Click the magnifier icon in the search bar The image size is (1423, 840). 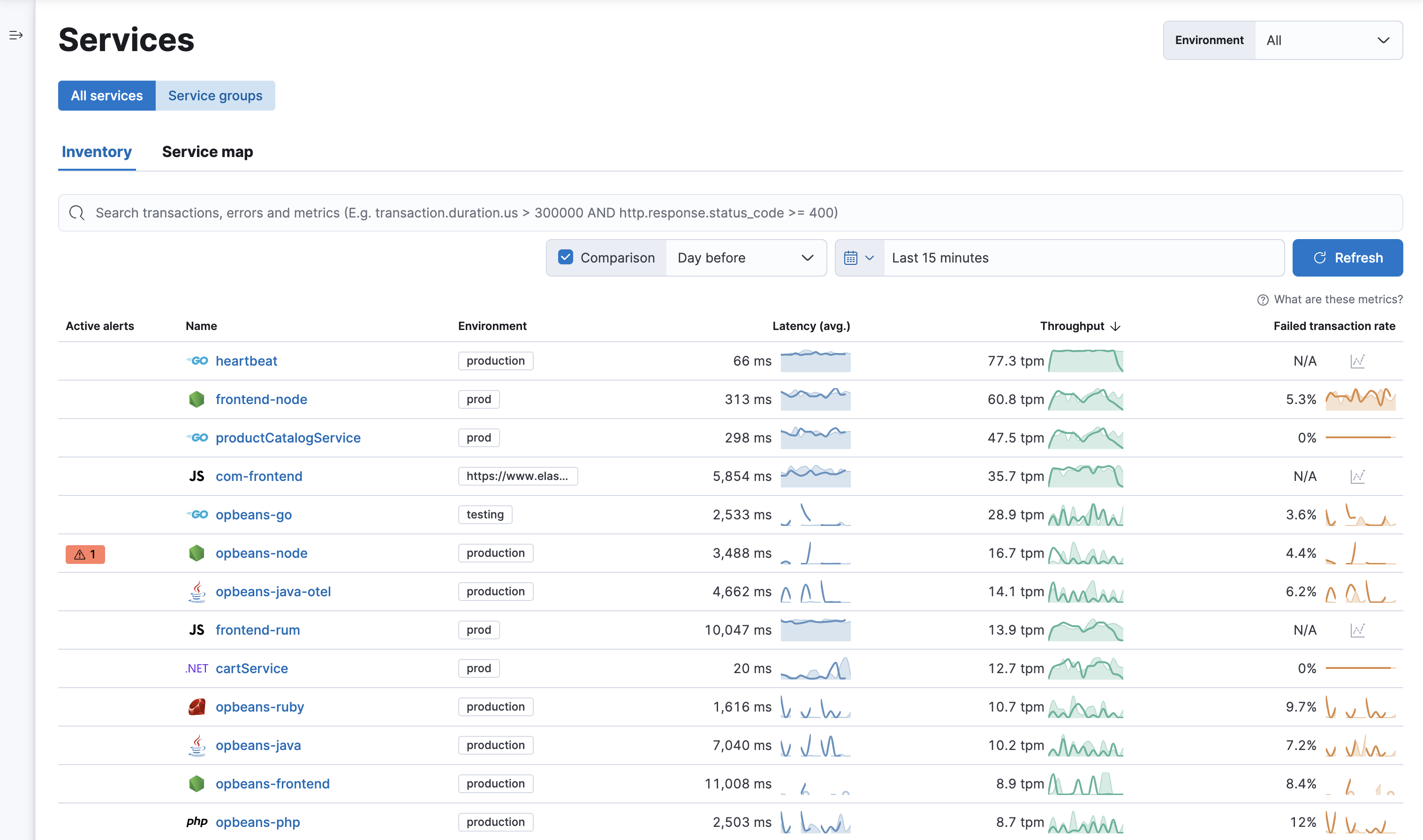pyautogui.click(x=76, y=213)
